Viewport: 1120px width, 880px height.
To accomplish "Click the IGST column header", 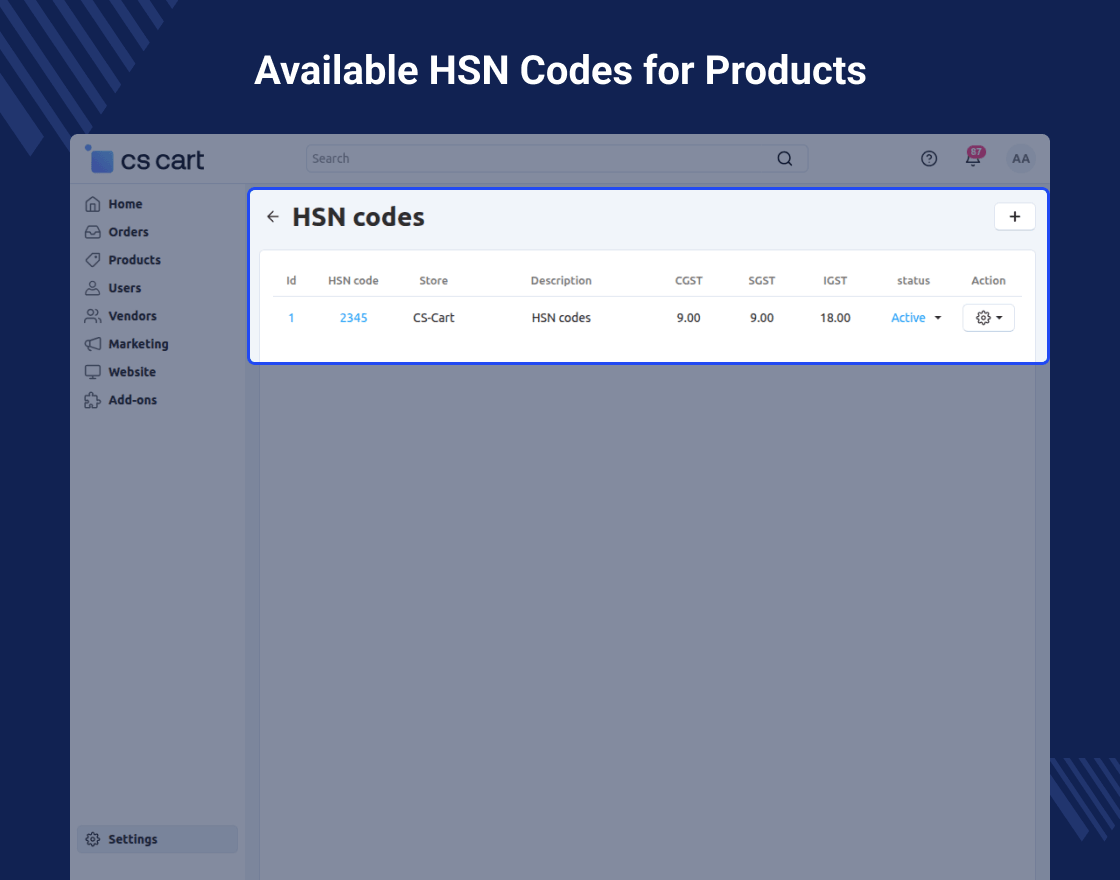I will coord(835,281).
